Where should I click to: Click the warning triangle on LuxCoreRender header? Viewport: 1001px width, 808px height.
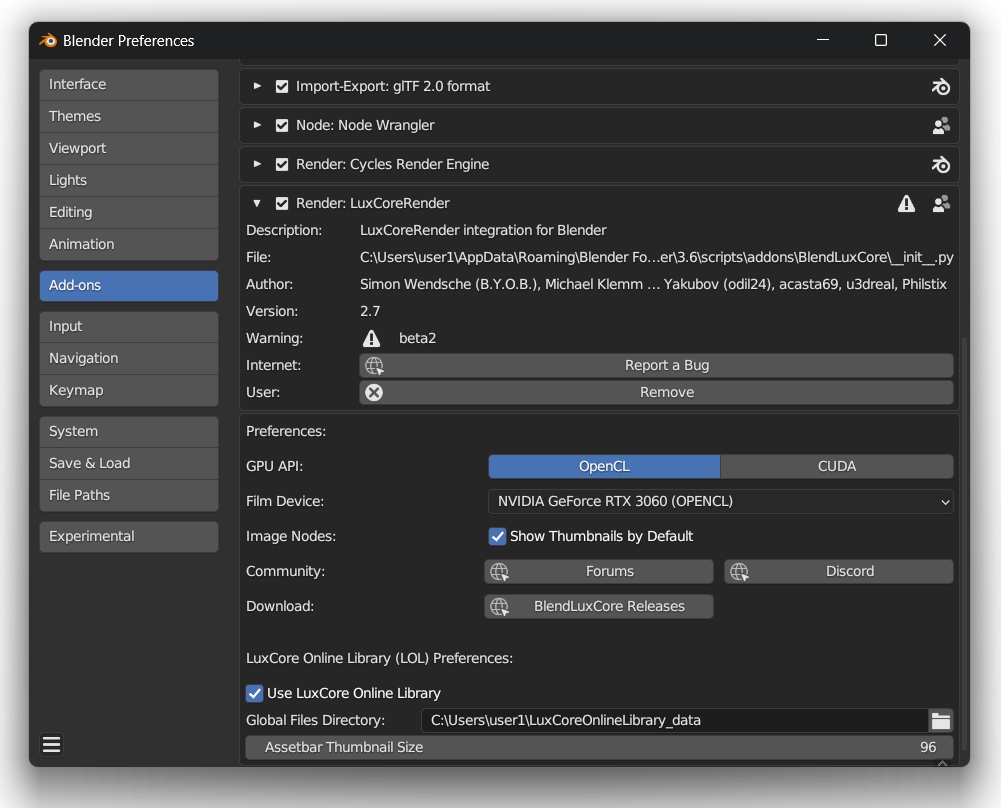click(906, 204)
